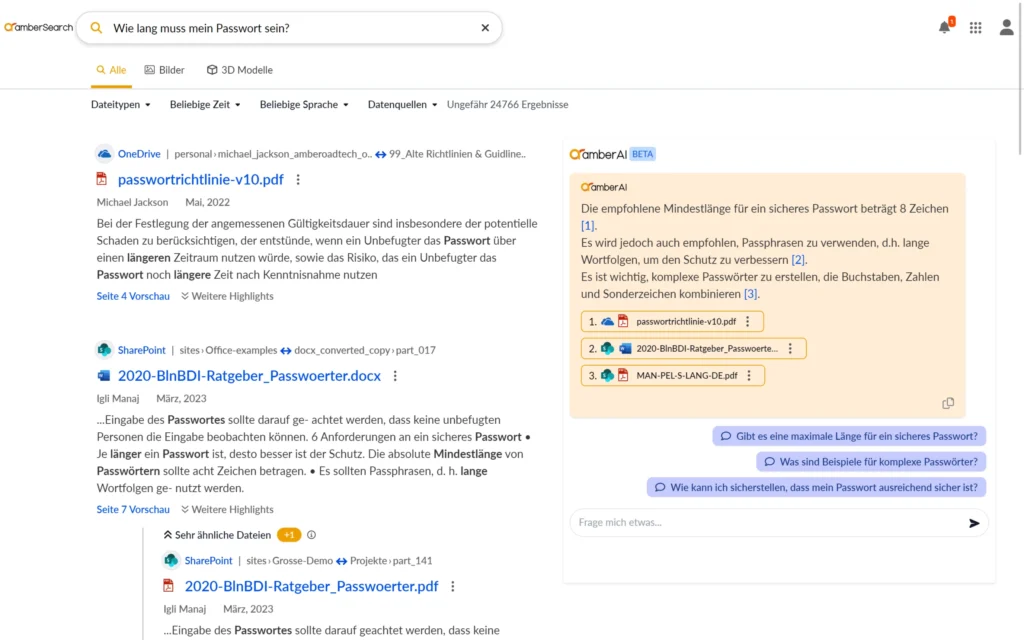This screenshot has width=1024, height=640.
Task: Open options menu for passwortrichtlinie-v10.pdf result
Action: (298, 180)
